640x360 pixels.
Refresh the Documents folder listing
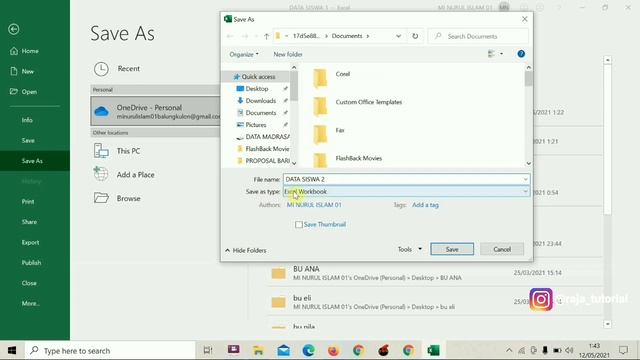click(415, 36)
